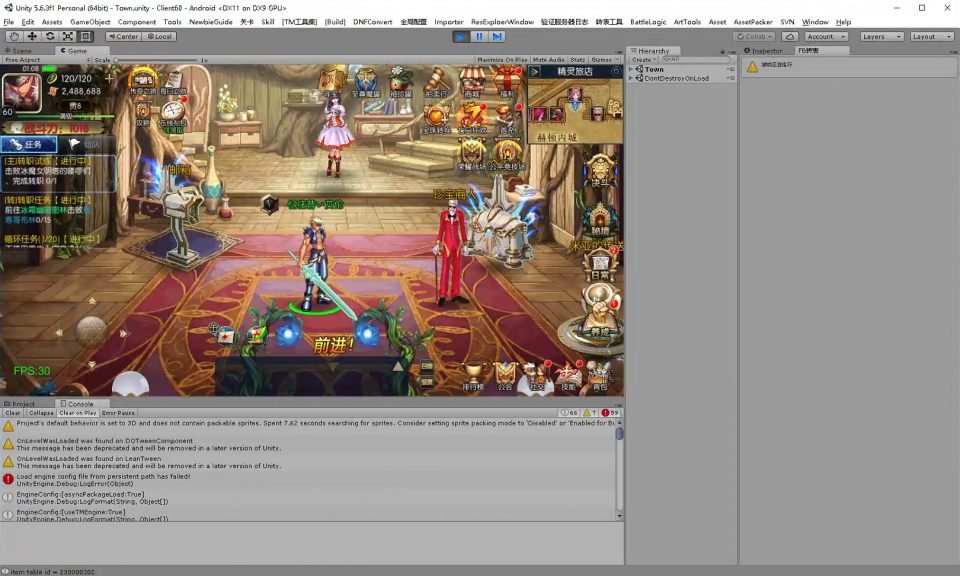The width and height of the screenshot is (960, 576).
Task: Open the Account dropdown
Action: click(826, 36)
